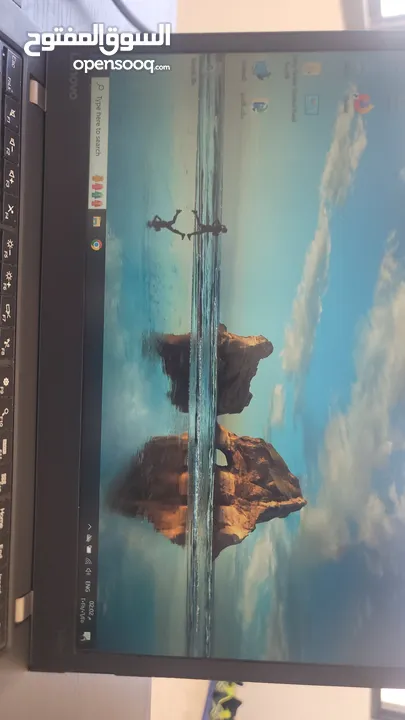Open the volume speaker tray icon
This screenshot has height=720, width=405.
pos(89,572)
